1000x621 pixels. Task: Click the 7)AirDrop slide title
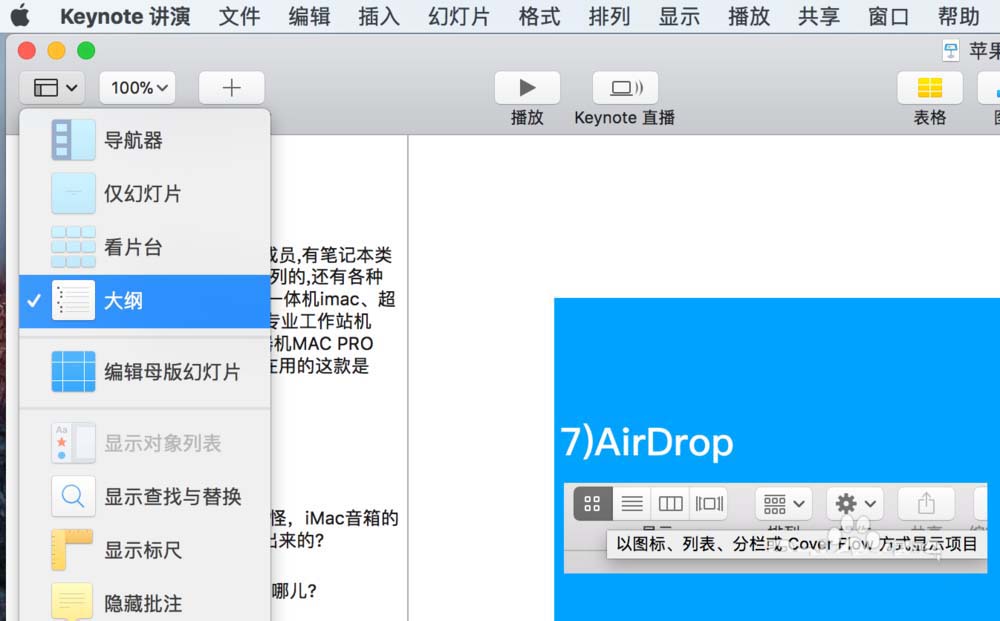pos(647,442)
